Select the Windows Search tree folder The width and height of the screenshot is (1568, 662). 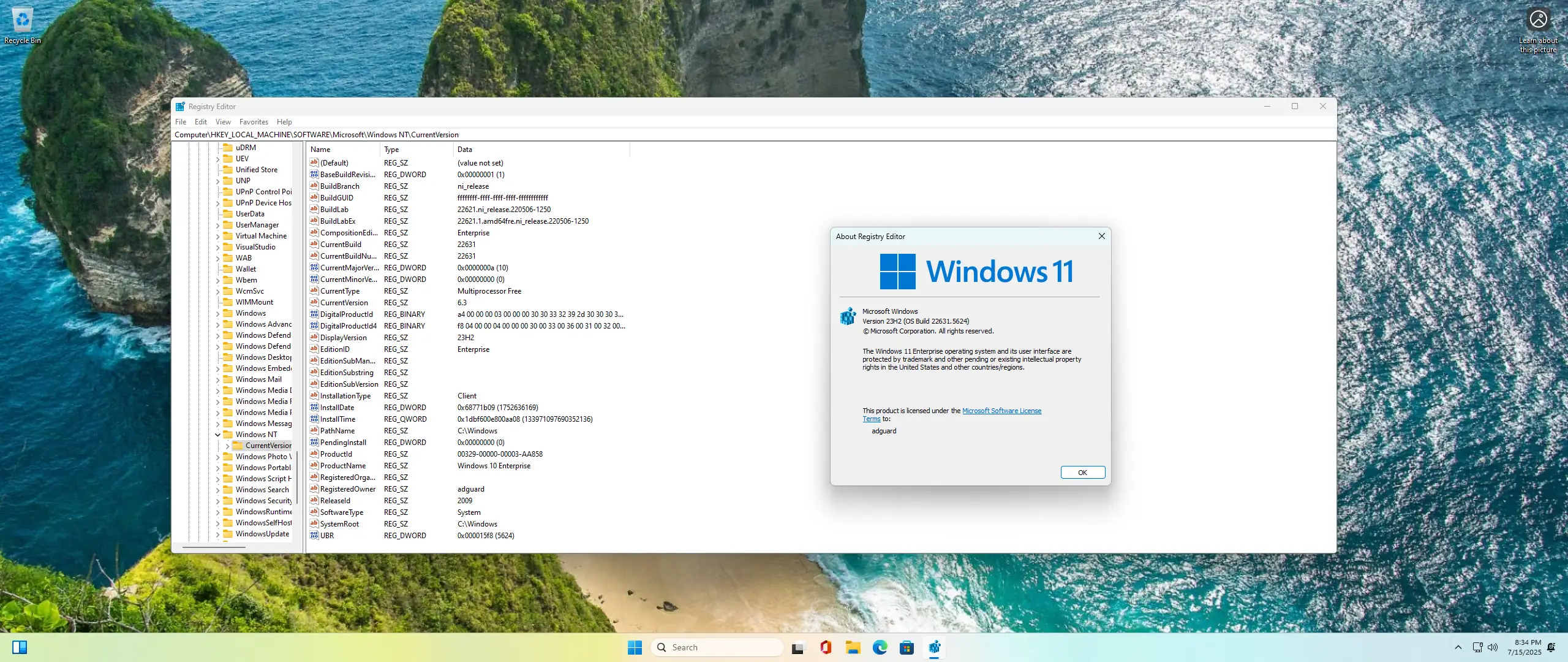point(262,490)
